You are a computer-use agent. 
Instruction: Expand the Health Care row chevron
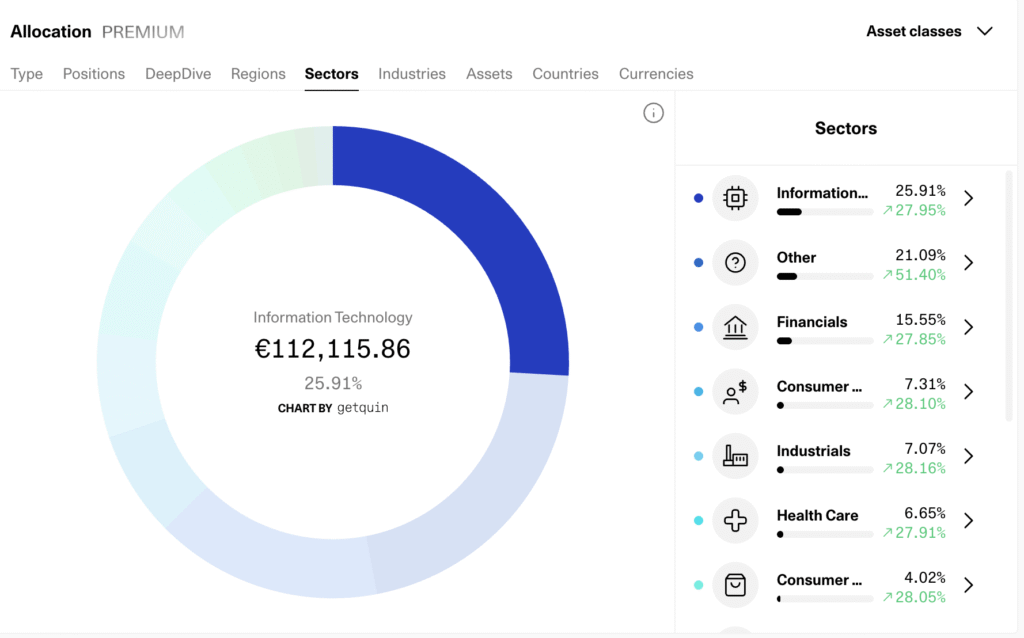click(x=968, y=520)
